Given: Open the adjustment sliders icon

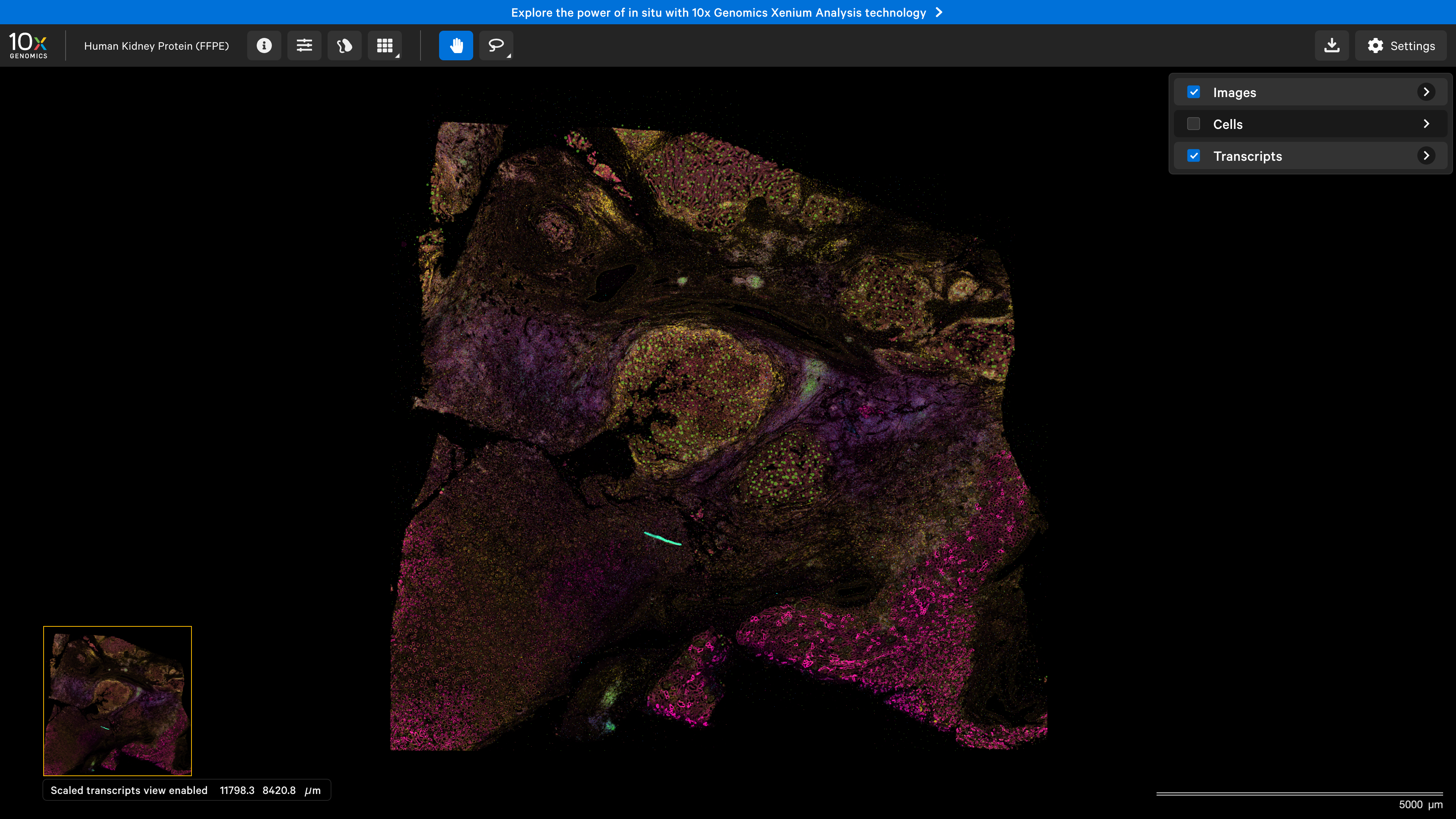Looking at the screenshot, I should (304, 46).
